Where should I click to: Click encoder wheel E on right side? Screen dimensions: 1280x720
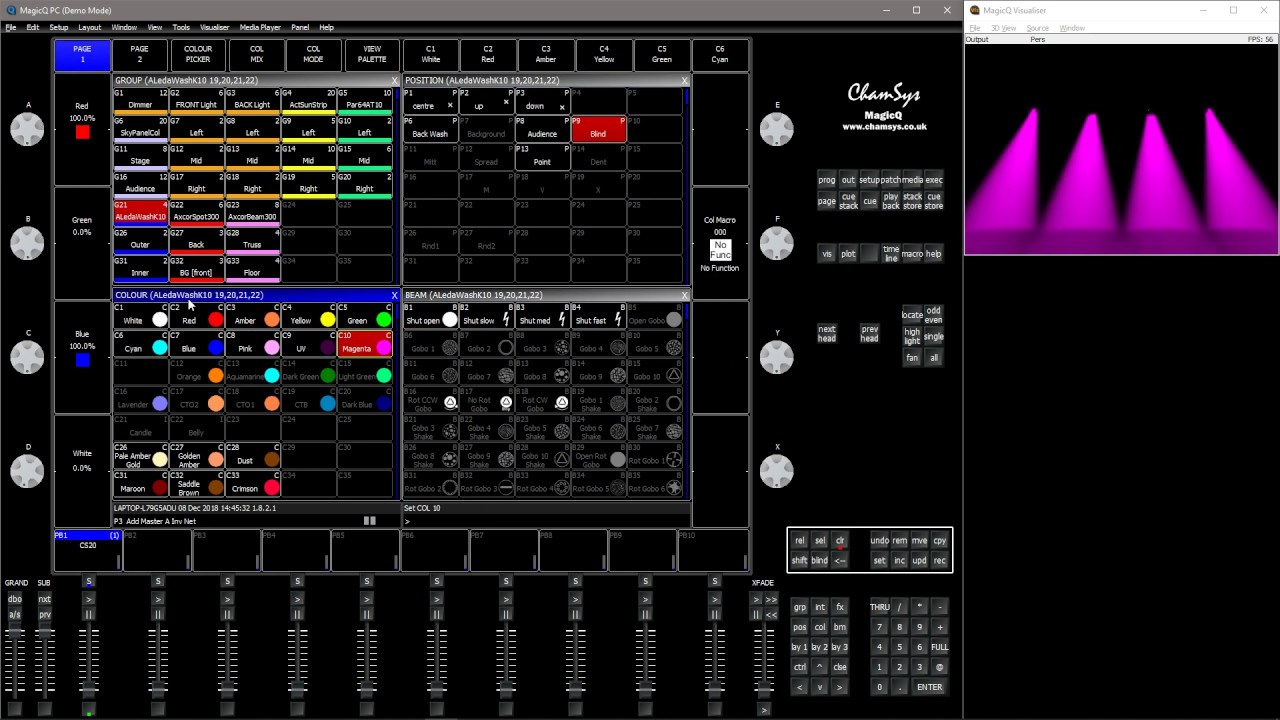coord(777,129)
